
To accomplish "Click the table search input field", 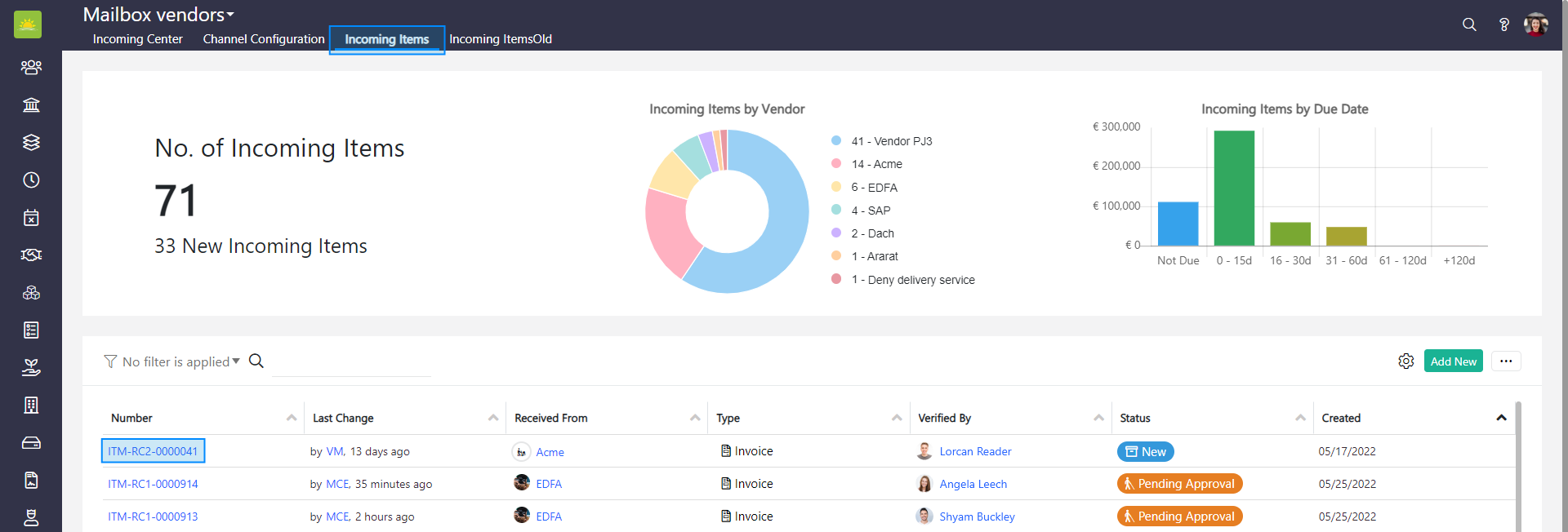I will (351, 362).
